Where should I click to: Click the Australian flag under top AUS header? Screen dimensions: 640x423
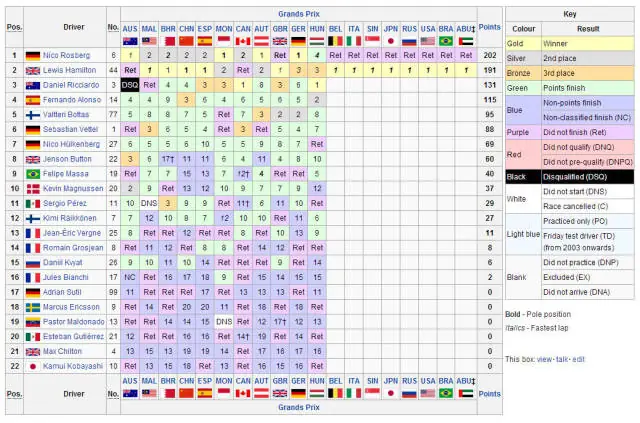tap(129, 41)
